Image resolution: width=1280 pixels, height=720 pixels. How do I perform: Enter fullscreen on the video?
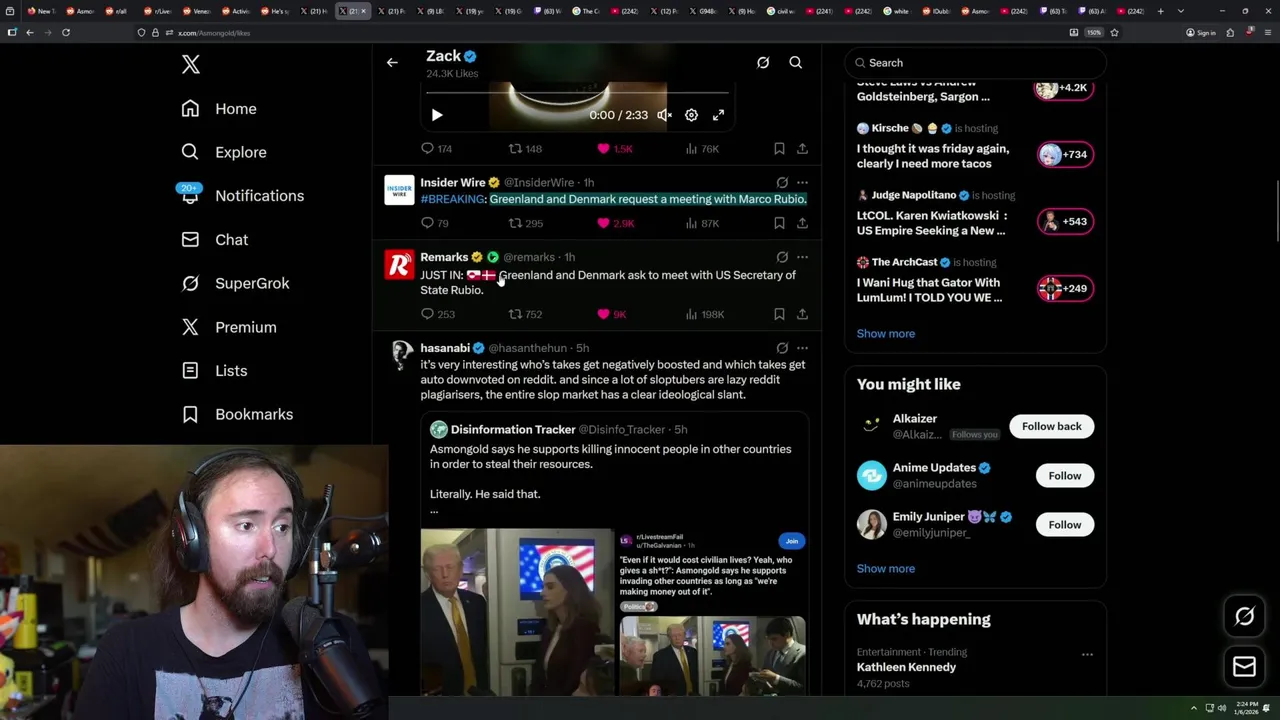coord(718,115)
